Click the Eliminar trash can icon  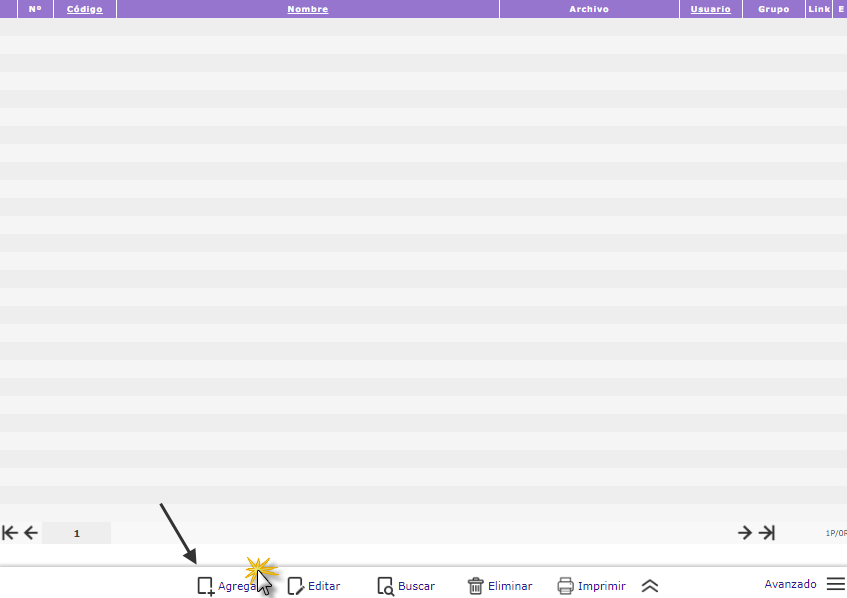click(x=476, y=586)
